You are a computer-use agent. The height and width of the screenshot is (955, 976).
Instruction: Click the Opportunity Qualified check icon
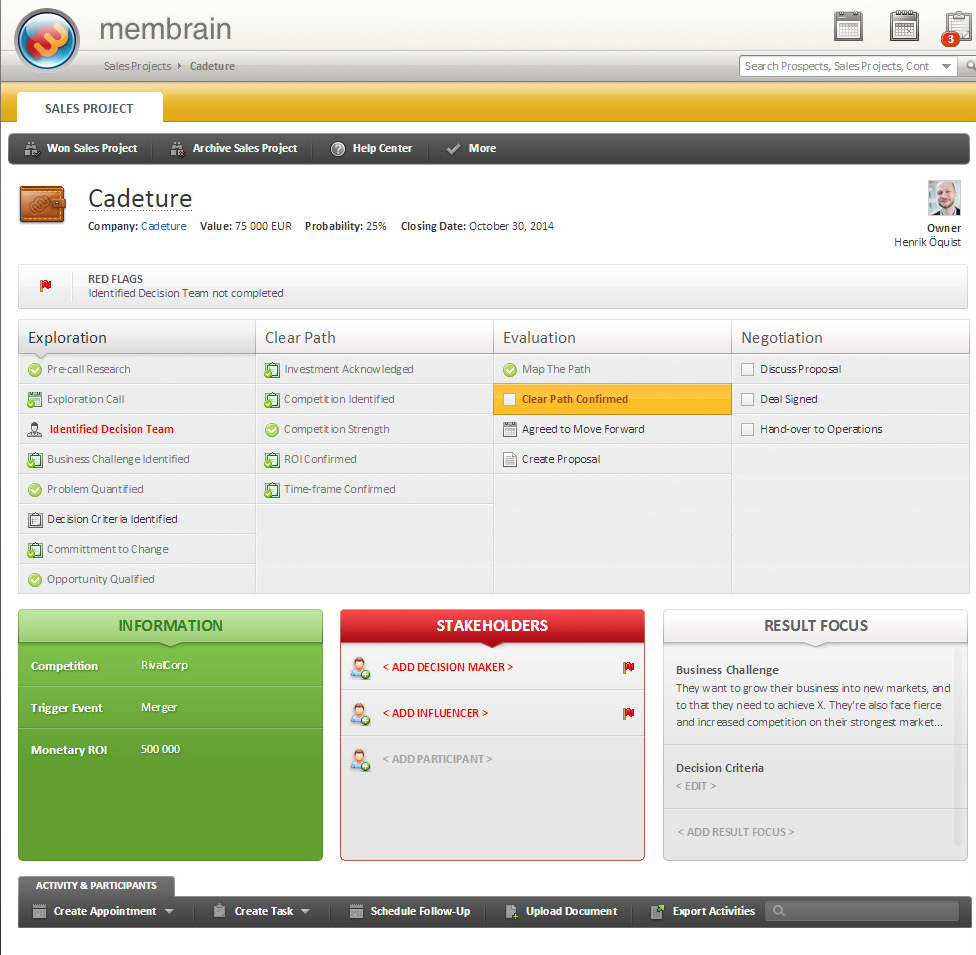click(35, 580)
